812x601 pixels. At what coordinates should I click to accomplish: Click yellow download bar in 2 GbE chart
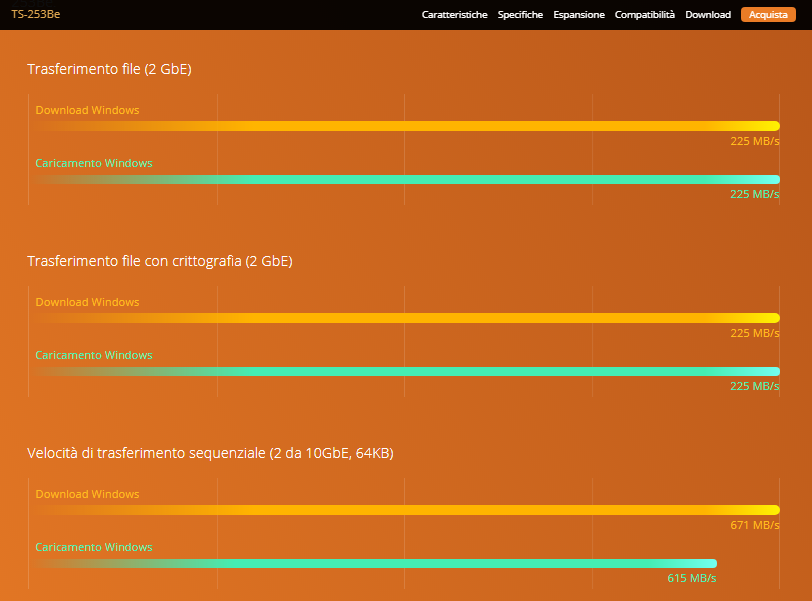(x=408, y=126)
